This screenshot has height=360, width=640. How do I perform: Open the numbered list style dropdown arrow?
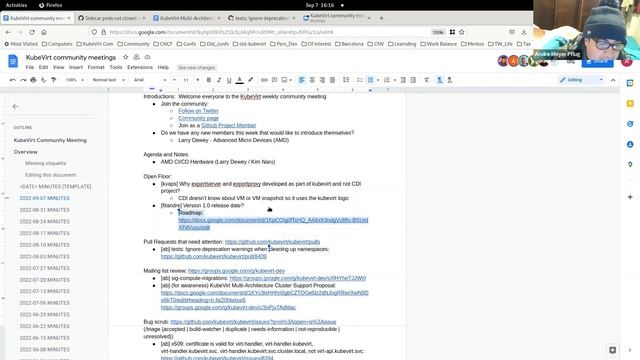coord(395,80)
